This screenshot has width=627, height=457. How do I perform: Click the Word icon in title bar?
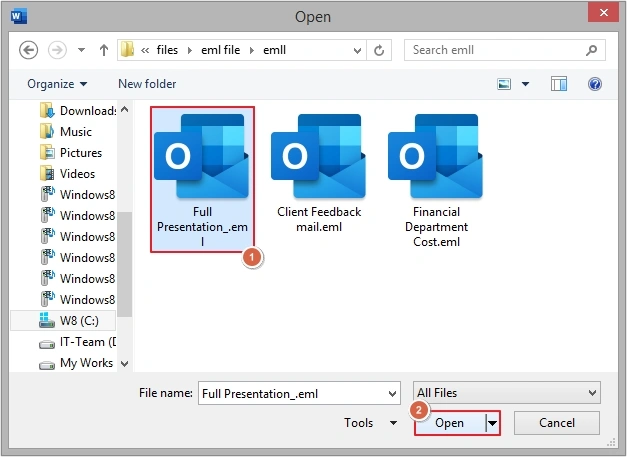click(x=19, y=16)
